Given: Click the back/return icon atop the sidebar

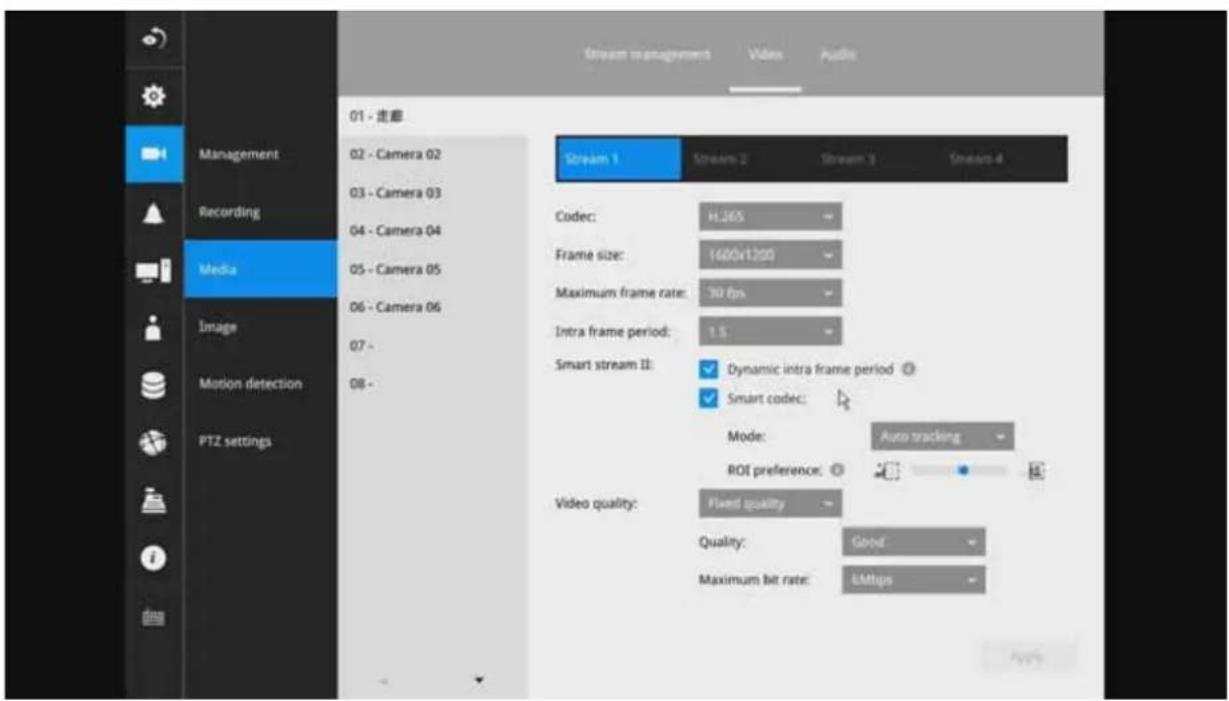Looking at the screenshot, I should tap(154, 38).
